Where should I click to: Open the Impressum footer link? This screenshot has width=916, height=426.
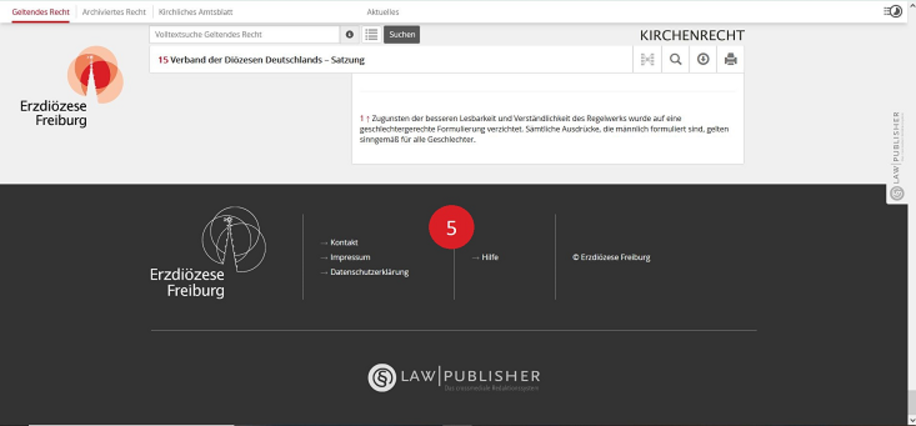point(350,257)
